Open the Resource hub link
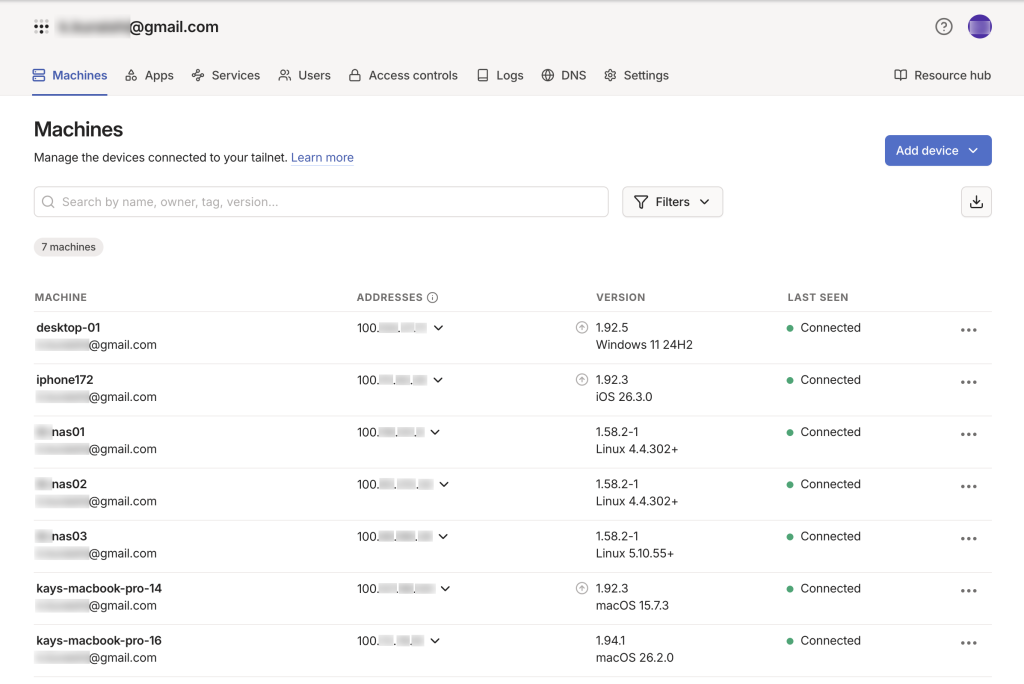 coord(942,76)
